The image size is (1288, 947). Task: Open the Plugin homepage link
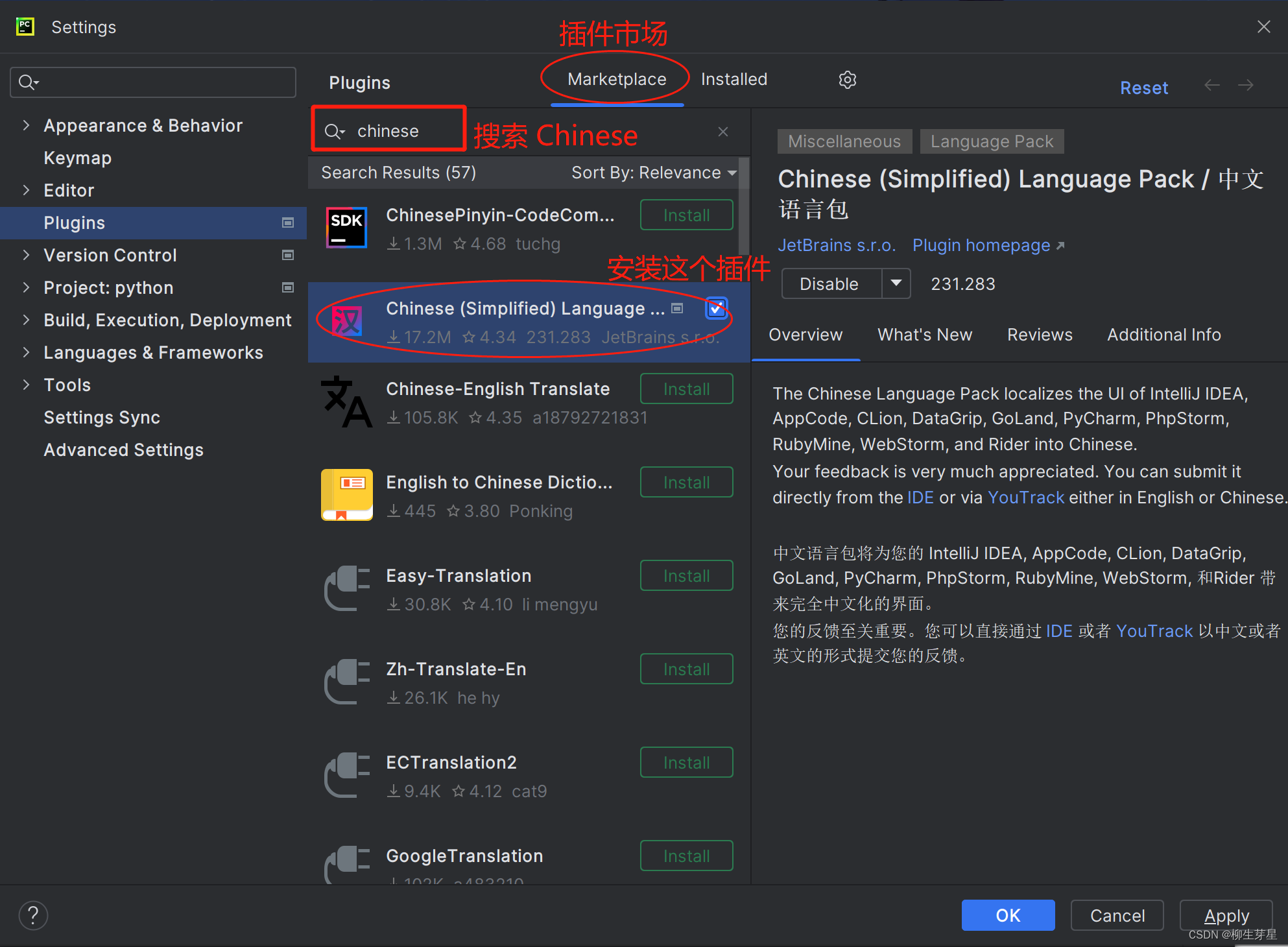point(981,245)
